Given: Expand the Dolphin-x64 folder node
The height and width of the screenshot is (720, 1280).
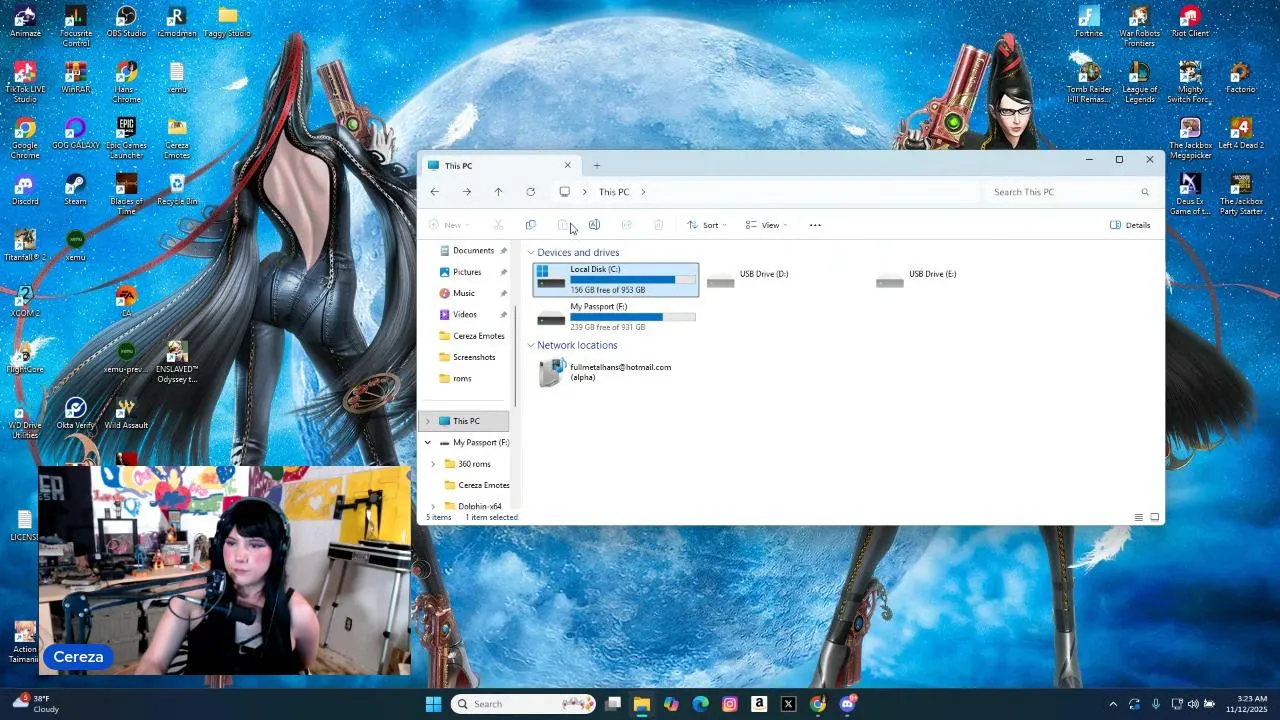Looking at the screenshot, I should 433,506.
